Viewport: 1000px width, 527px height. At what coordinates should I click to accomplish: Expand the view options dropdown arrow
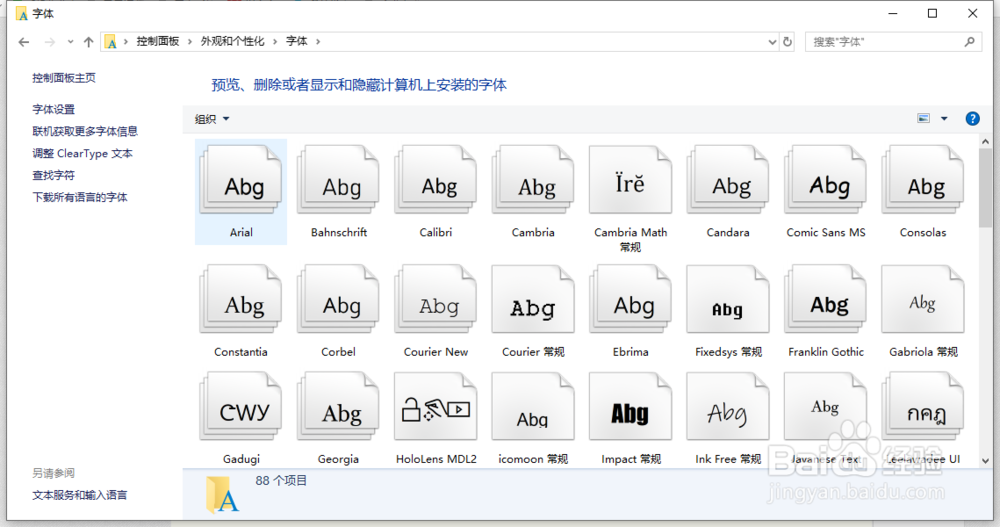point(944,118)
